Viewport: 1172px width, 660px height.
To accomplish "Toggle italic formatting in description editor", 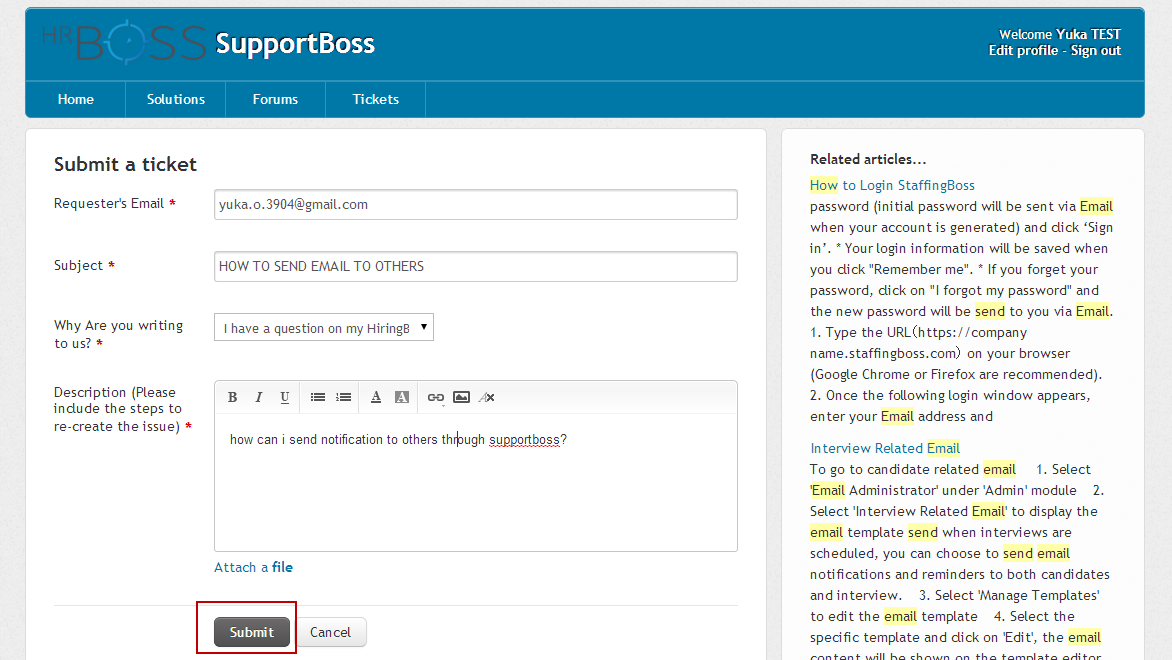I will tap(259, 397).
